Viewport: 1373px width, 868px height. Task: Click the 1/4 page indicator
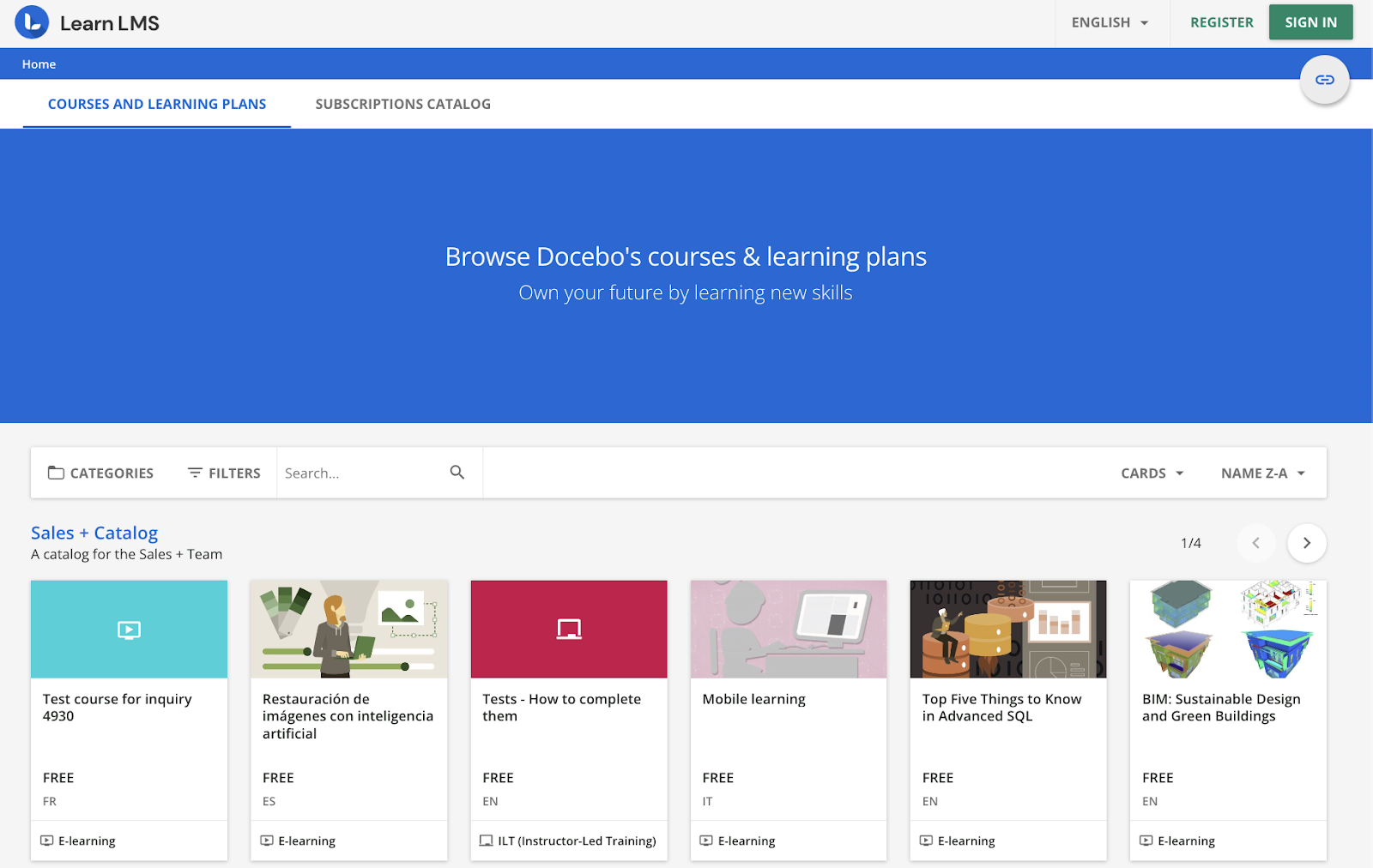1191,543
